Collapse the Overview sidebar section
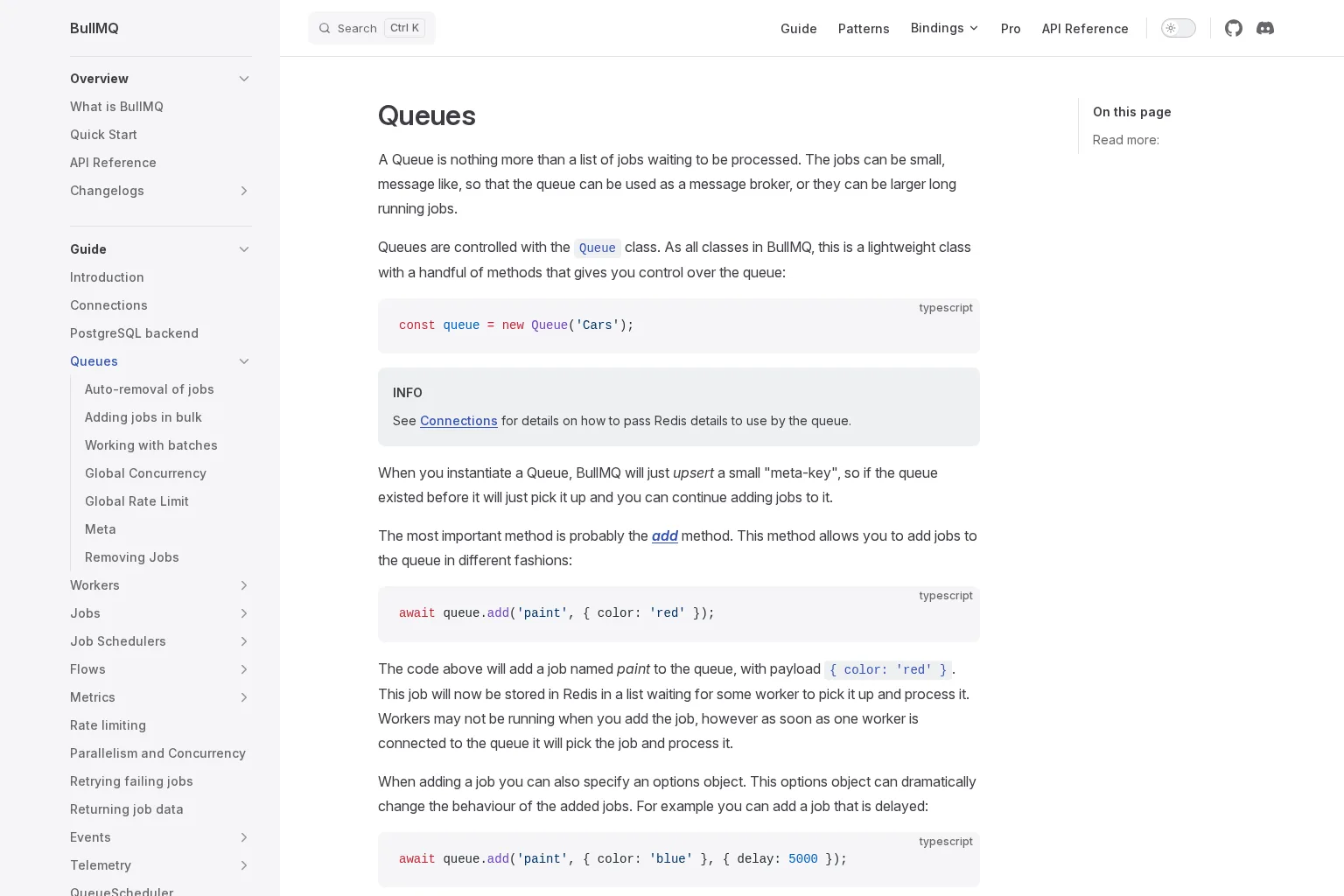1344x896 pixels. (244, 79)
